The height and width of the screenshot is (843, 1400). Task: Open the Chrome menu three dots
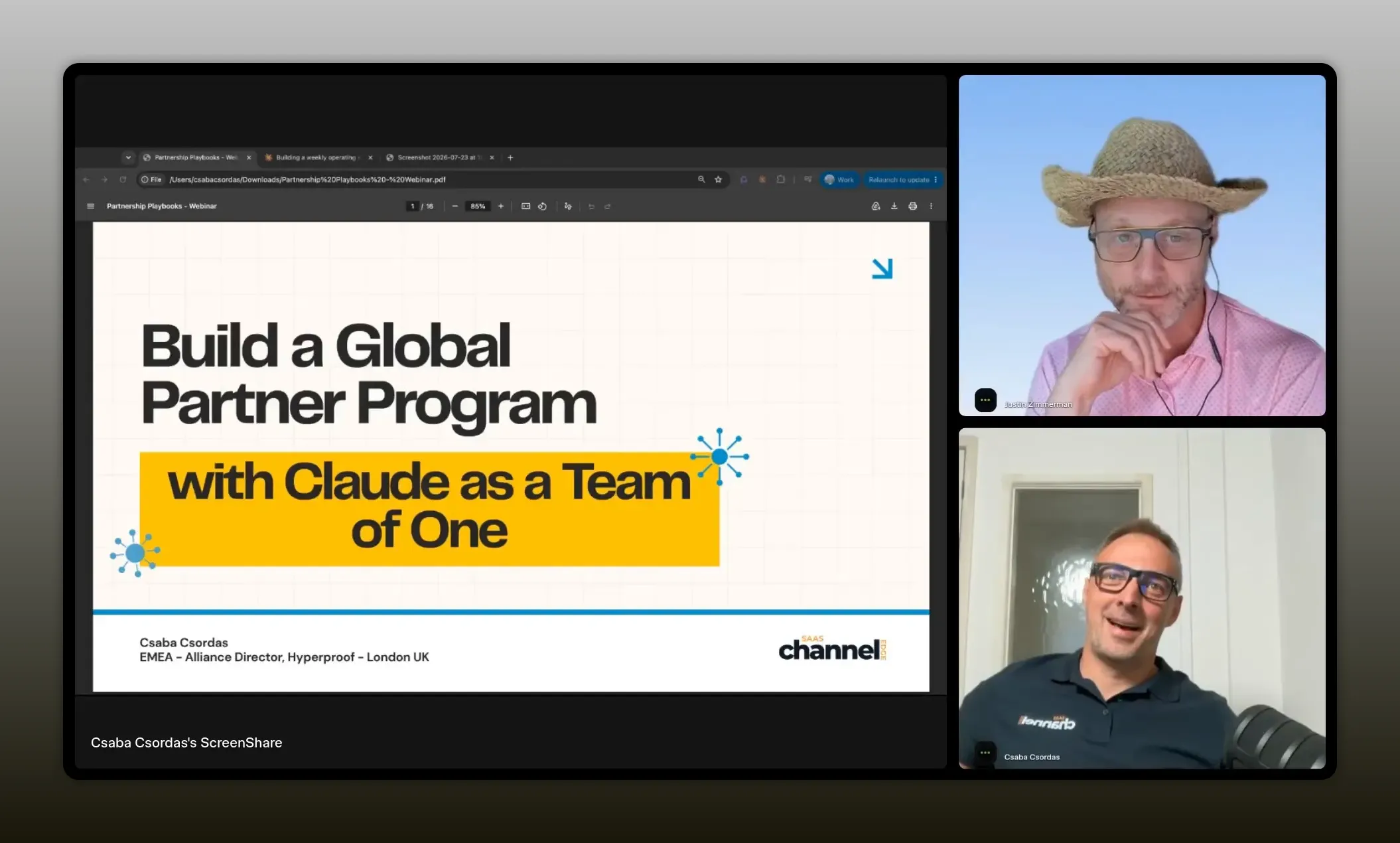pos(936,179)
